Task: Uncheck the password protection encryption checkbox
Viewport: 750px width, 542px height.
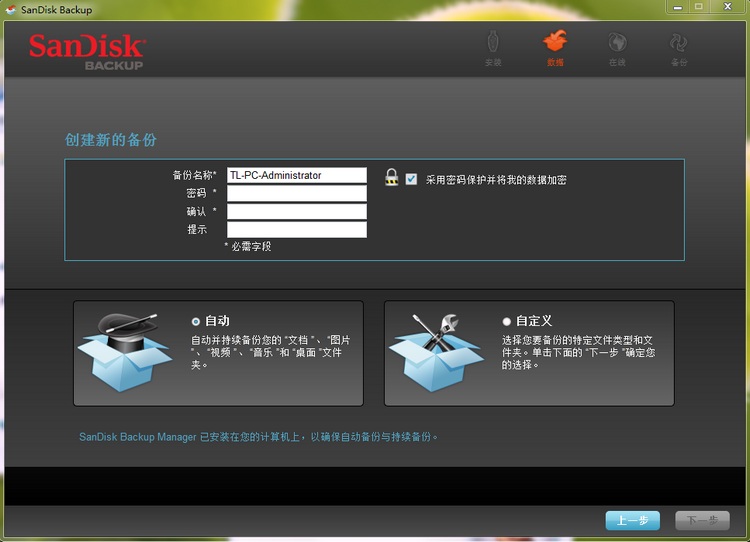Action: (411, 179)
